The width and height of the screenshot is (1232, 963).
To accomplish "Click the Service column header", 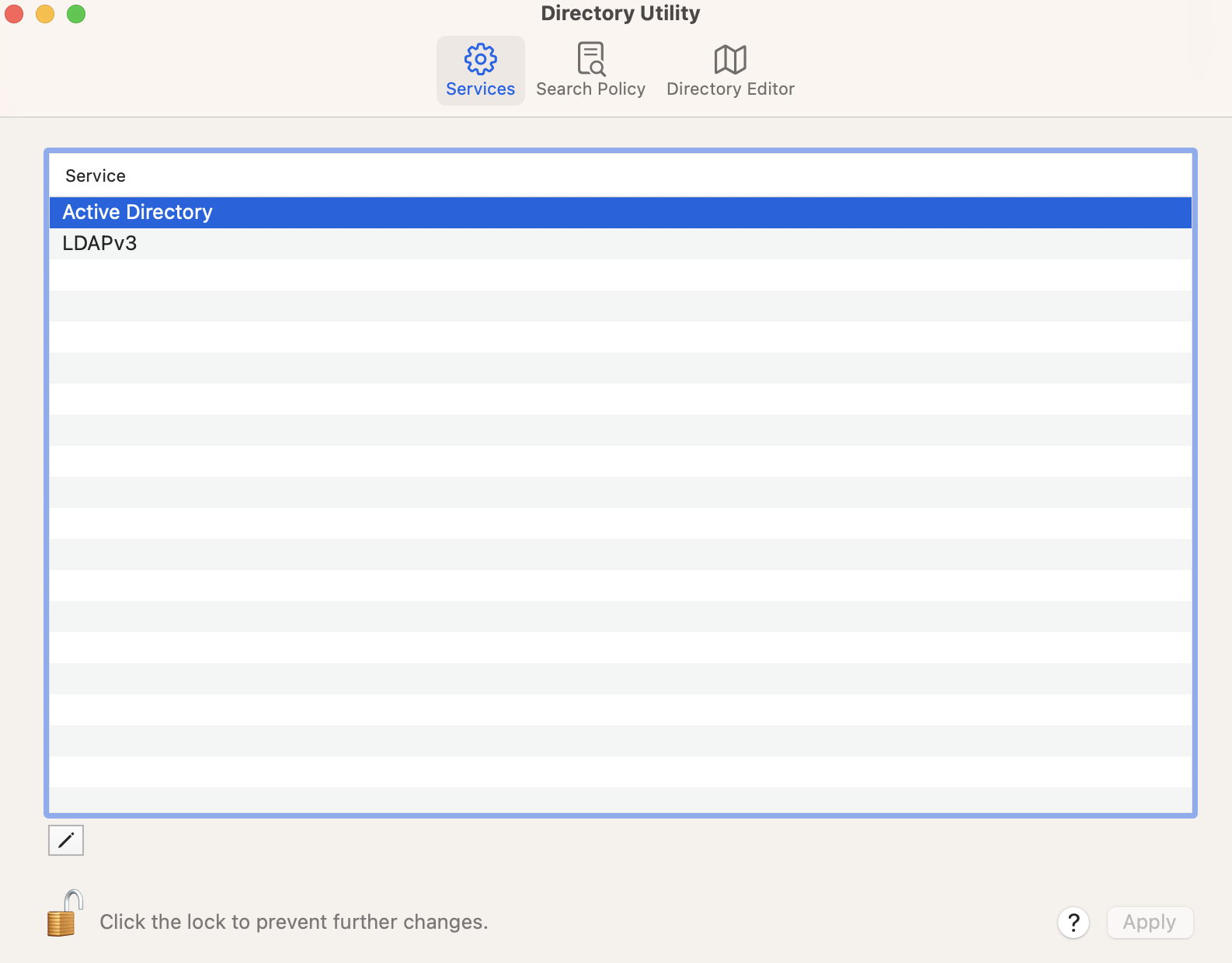I will [96, 176].
